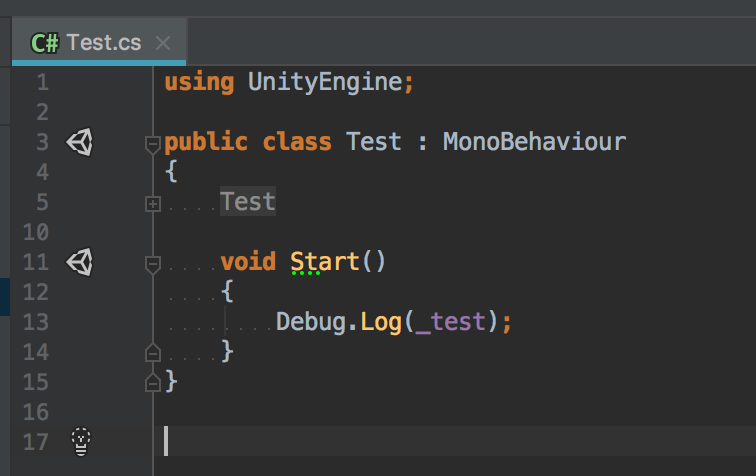Open the lightbulb quick-fix on line 17

point(81,441)
